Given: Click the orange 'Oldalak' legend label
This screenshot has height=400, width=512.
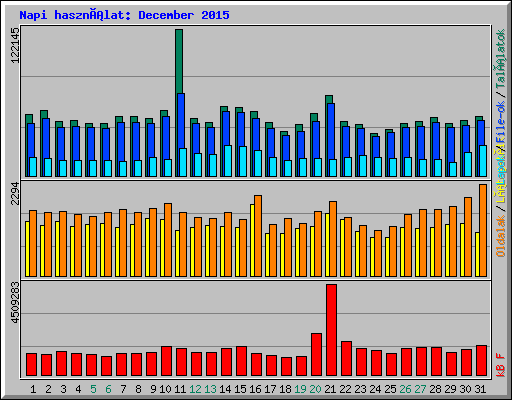Looking at the screenshot, I should coord(501,236).
